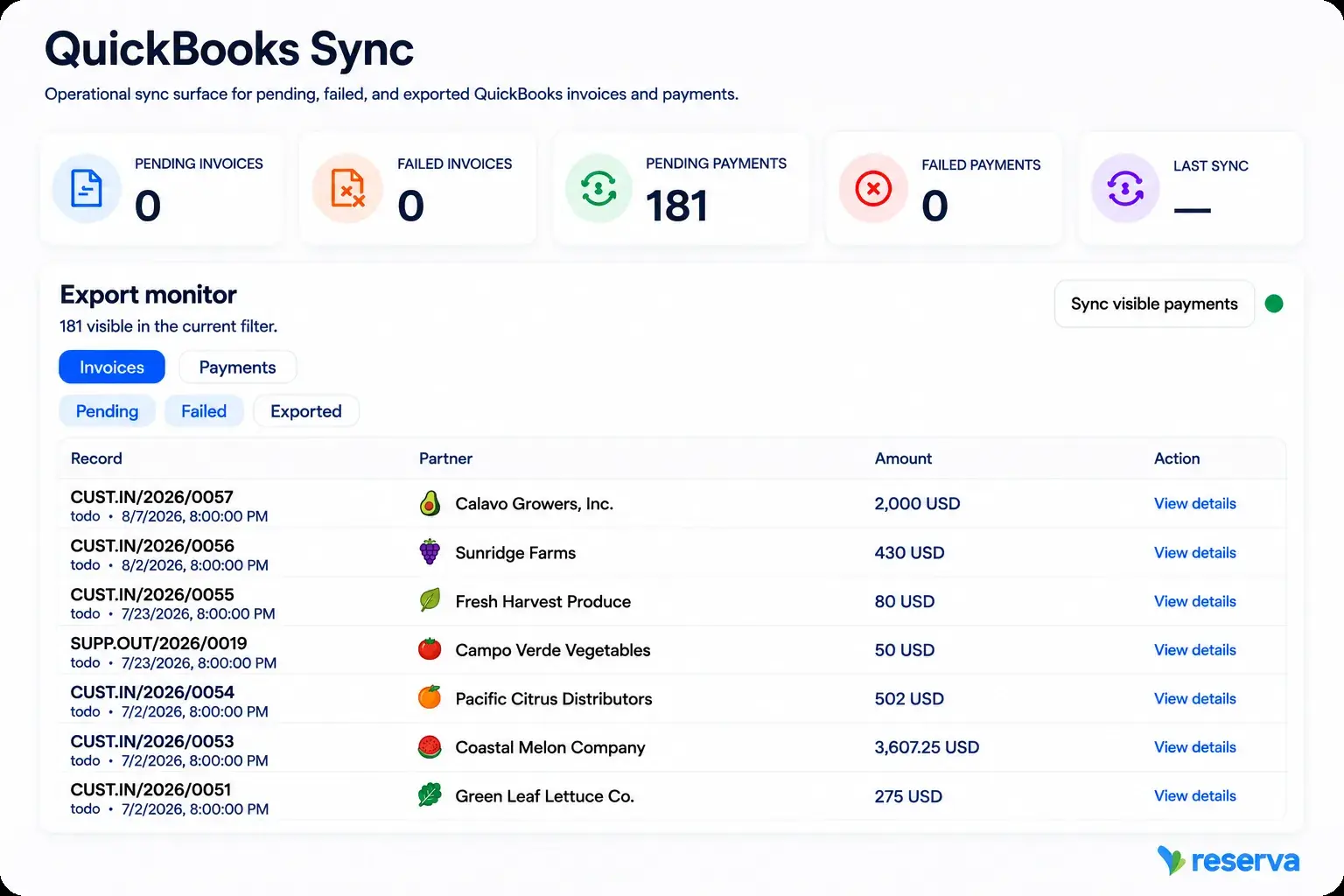Select record CUST.IN/2026/0057
Viewport: 1344px width, 896px height.
click(x=152, y=497)
